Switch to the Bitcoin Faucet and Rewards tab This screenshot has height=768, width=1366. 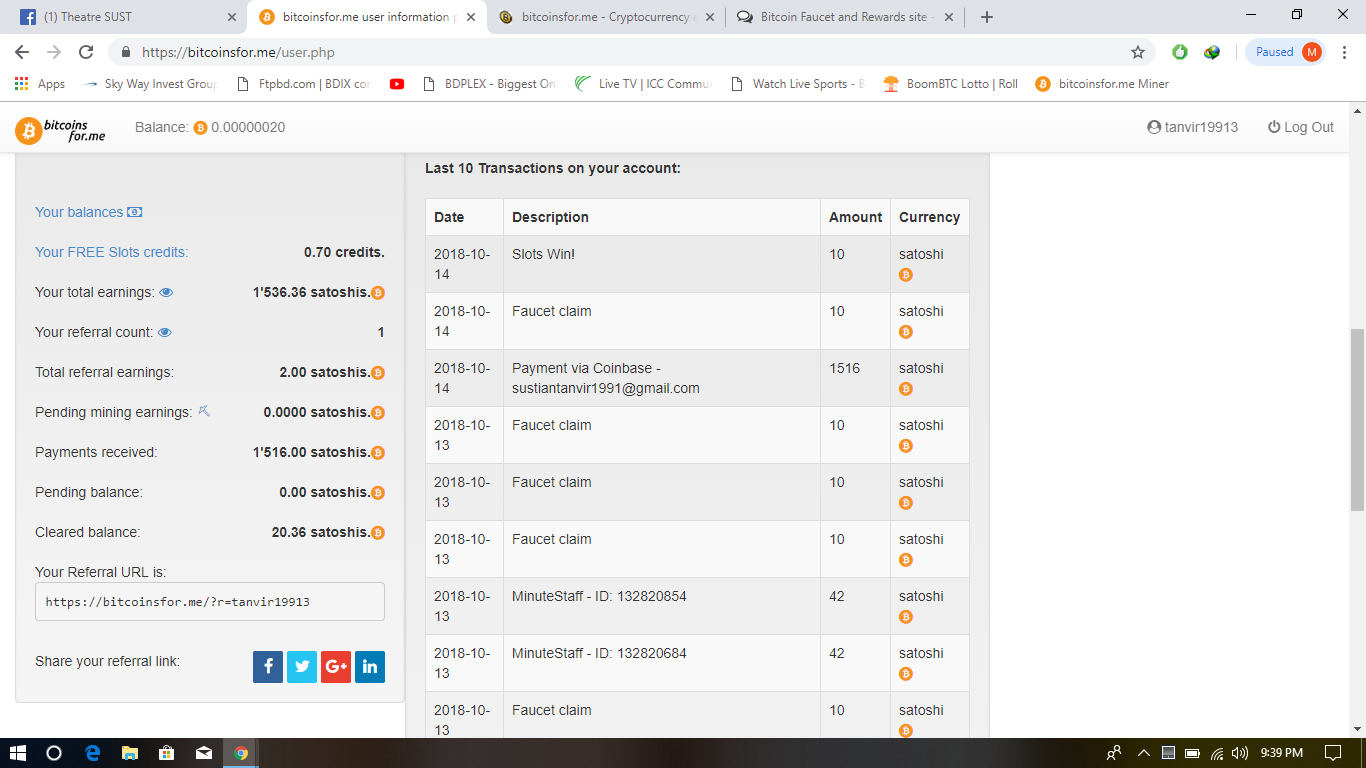tap(845, 17)
